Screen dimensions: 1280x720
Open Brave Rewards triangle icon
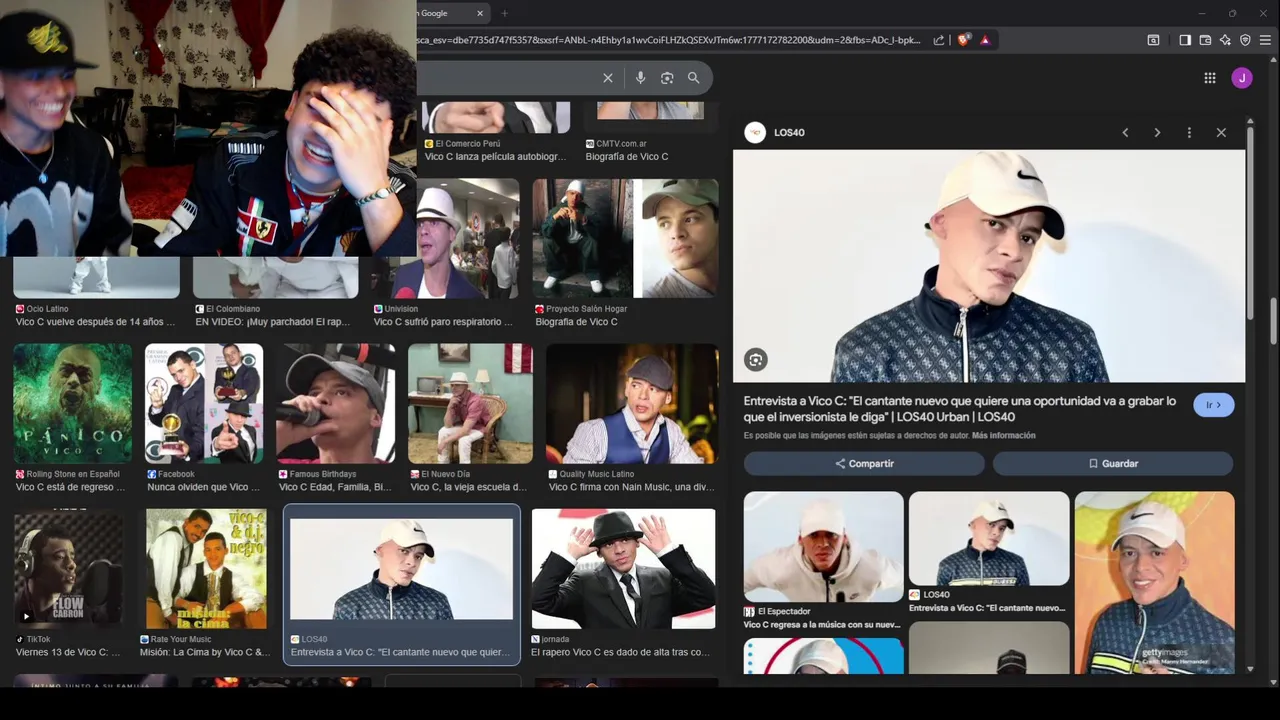pos(985,40)
